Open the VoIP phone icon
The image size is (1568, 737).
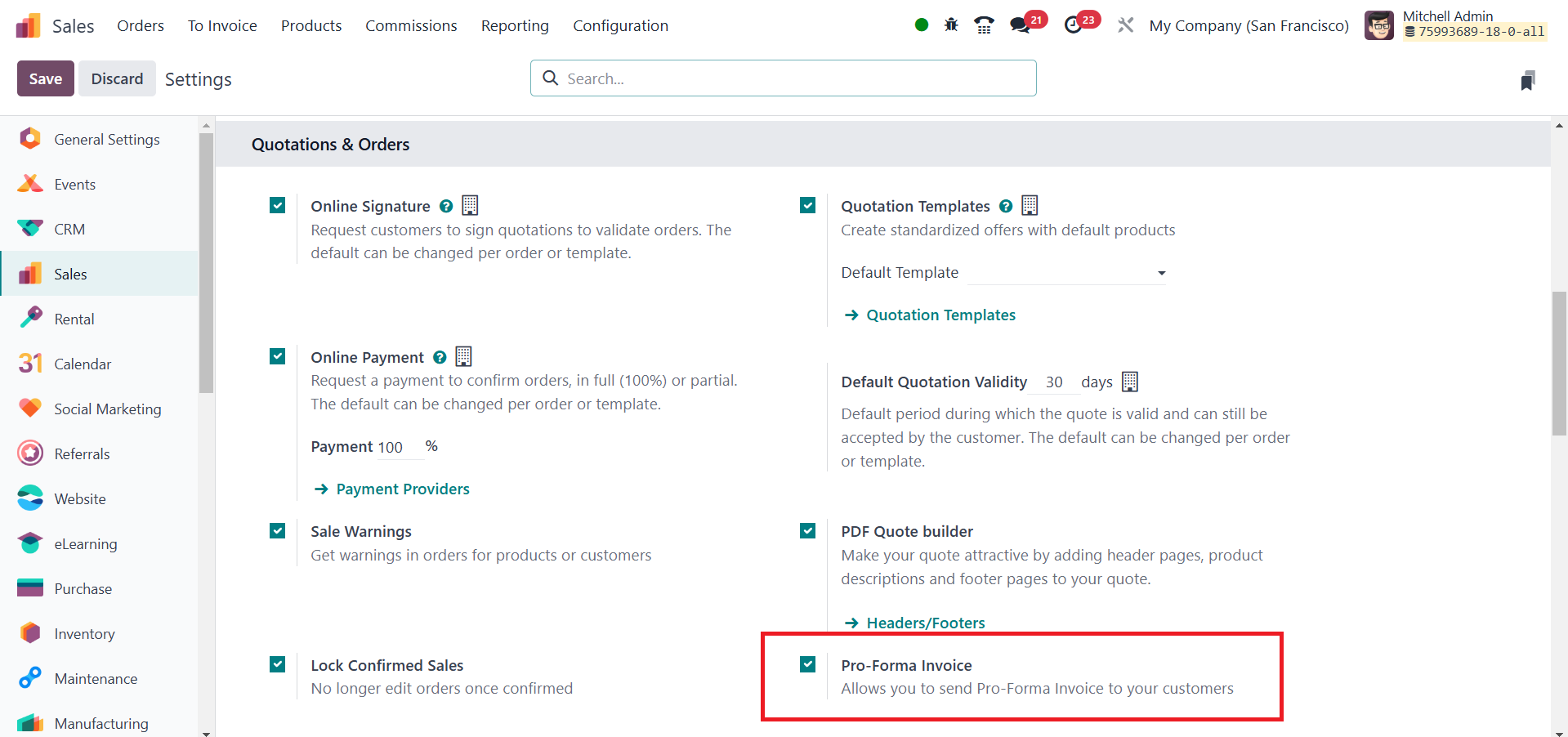984,25
